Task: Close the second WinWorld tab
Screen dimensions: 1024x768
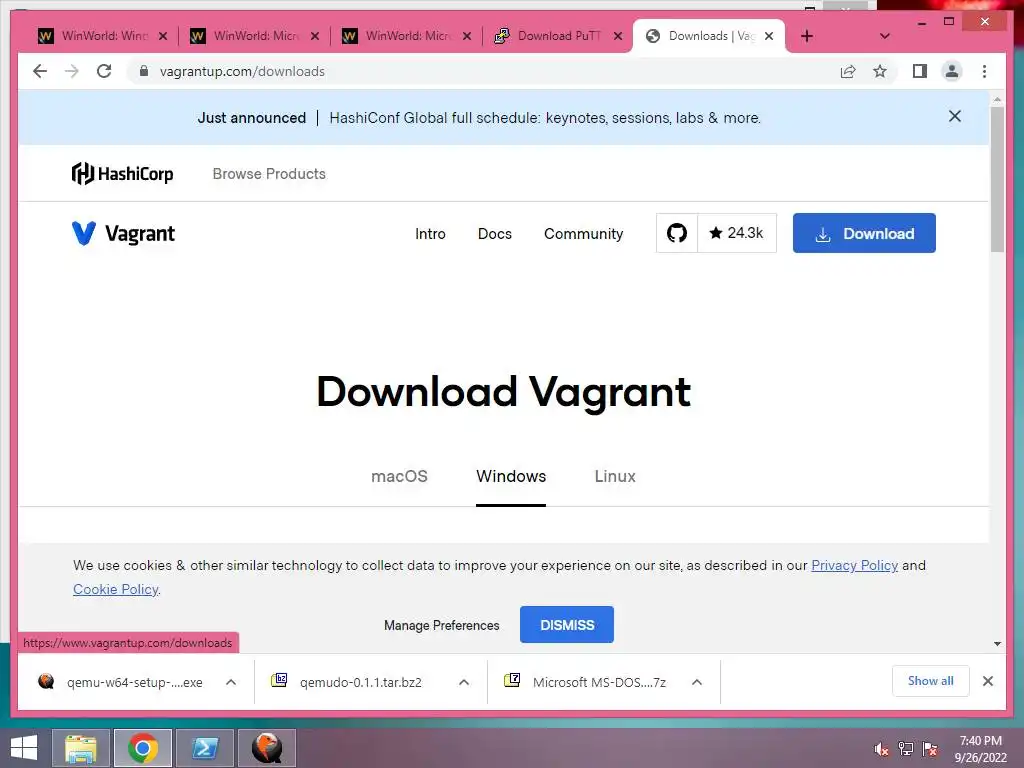Action: coord(315,36)
